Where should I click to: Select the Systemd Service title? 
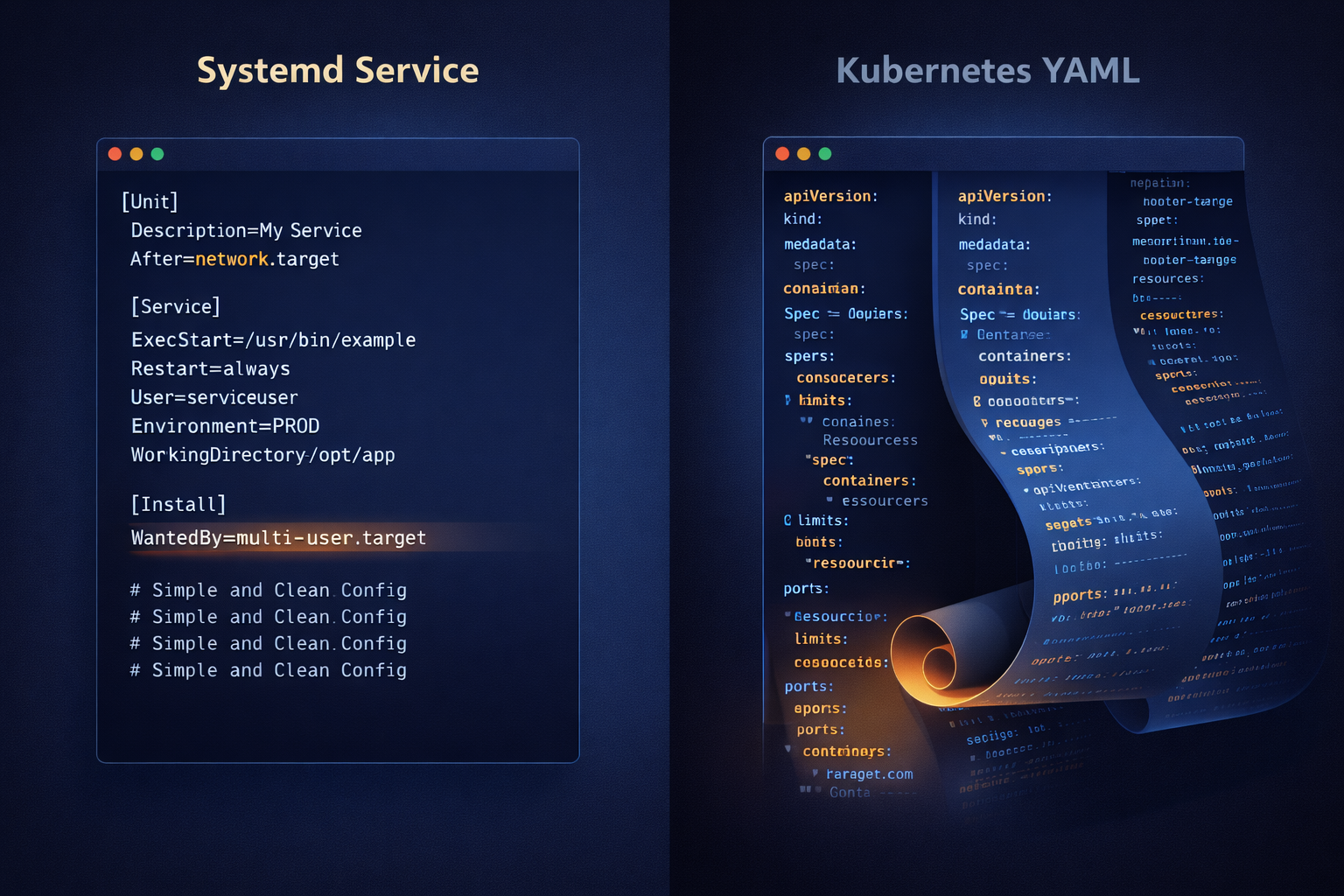coord(338,70)
